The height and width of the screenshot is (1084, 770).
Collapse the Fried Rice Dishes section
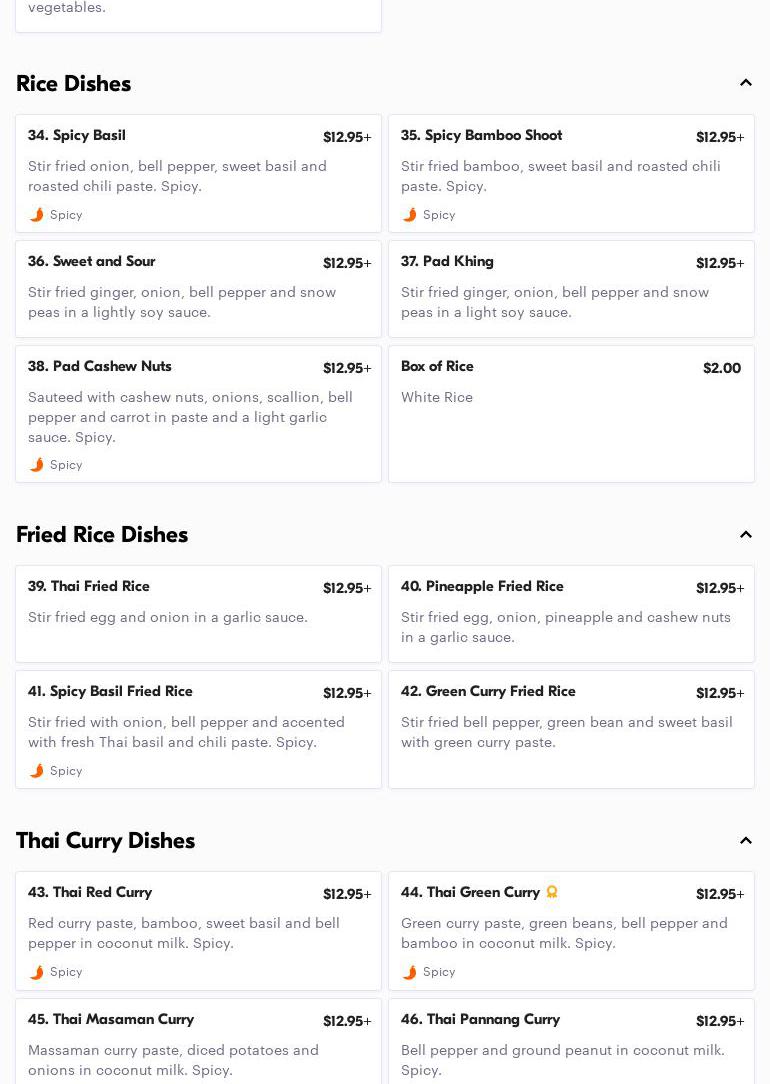(745, 535)
